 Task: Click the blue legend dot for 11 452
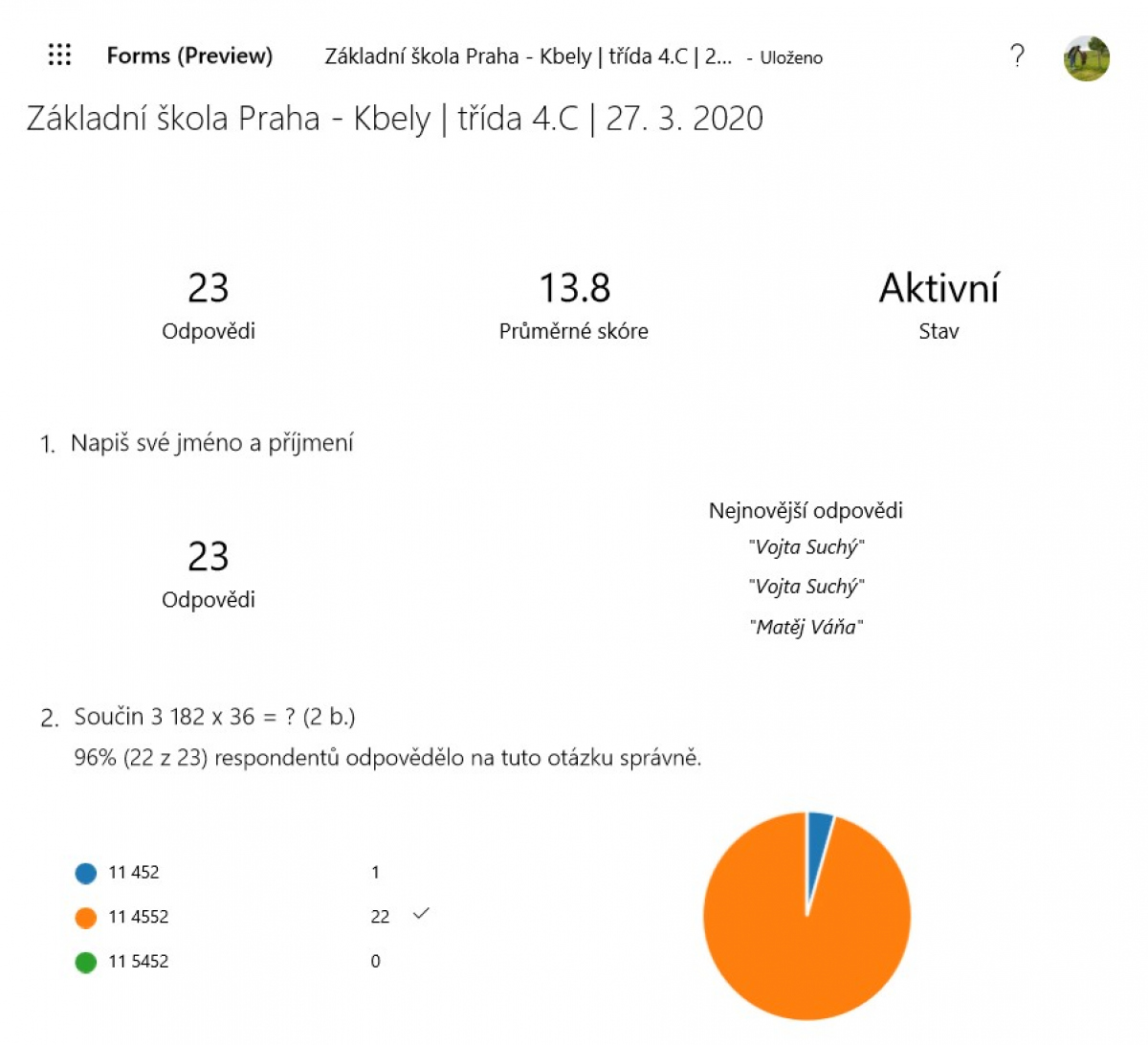click(86, 873)
